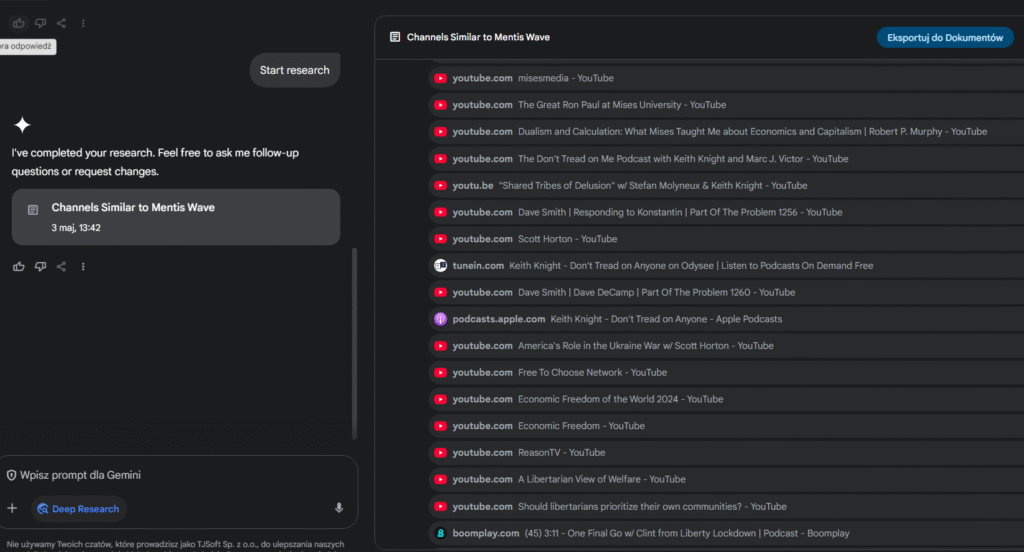Open Economic Freedom of the World 2024 link
This screenshot has width=1024, height=552.
coord(726,399)
